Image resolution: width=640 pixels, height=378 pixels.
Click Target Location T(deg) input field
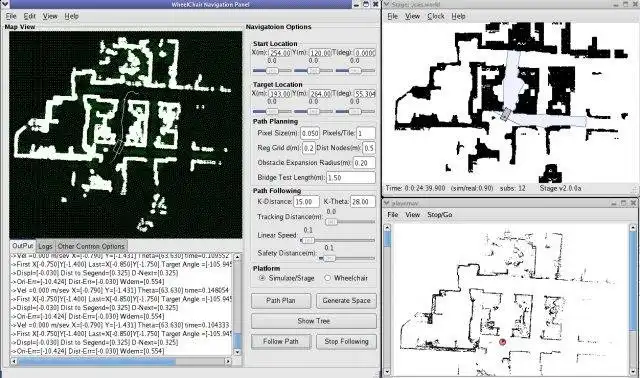[364, 93]
